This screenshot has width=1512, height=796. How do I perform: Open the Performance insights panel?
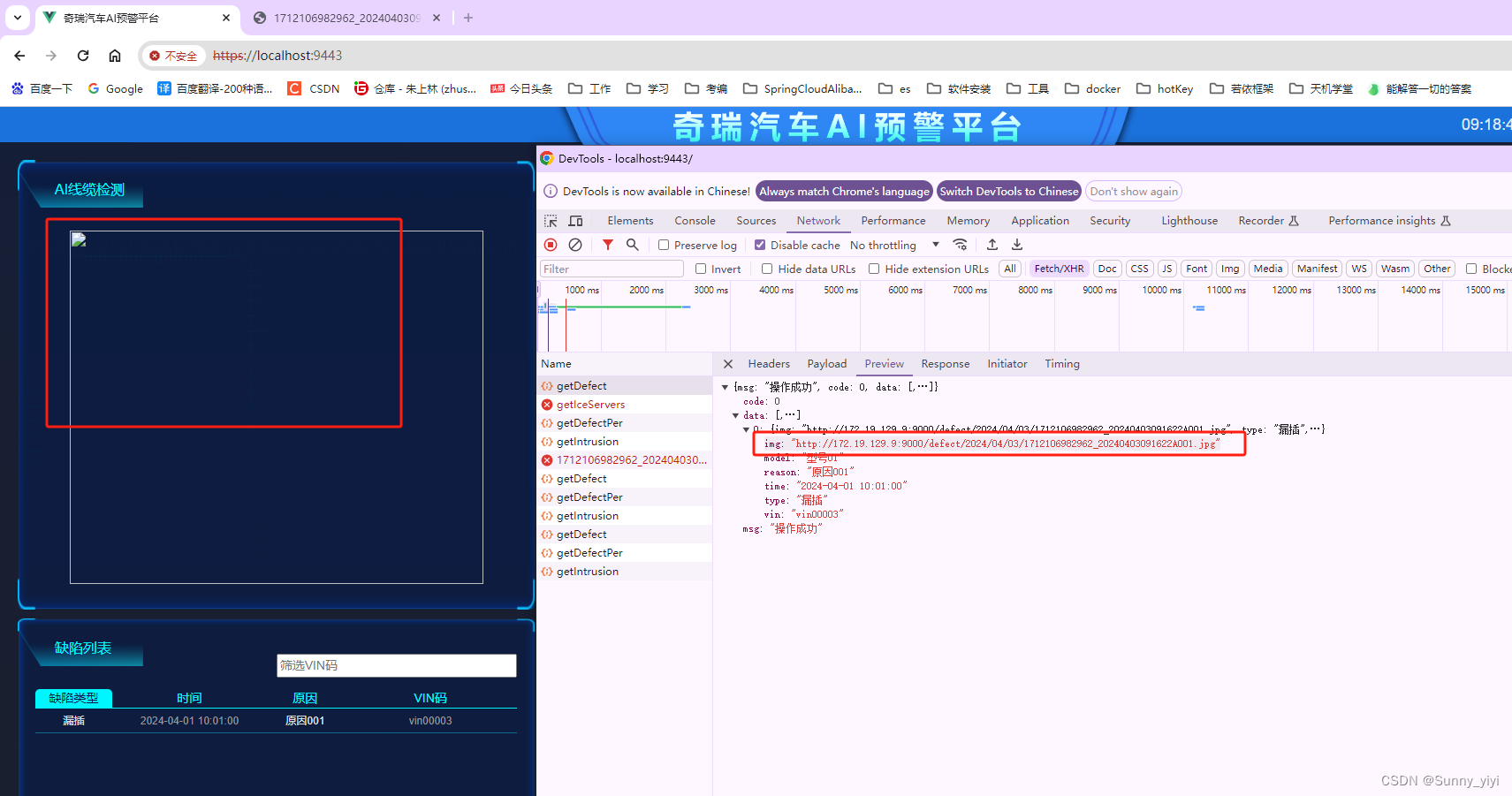(1389, 221)
